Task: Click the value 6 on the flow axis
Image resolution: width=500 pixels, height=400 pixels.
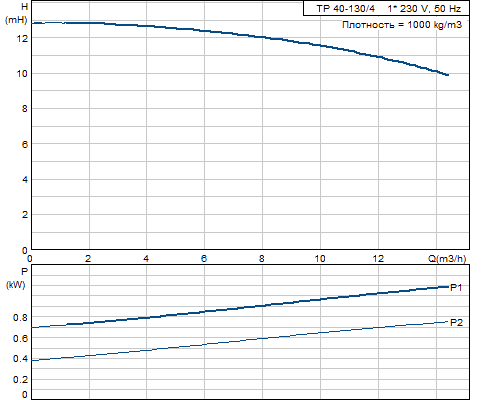Action: [x=204, y=259]
